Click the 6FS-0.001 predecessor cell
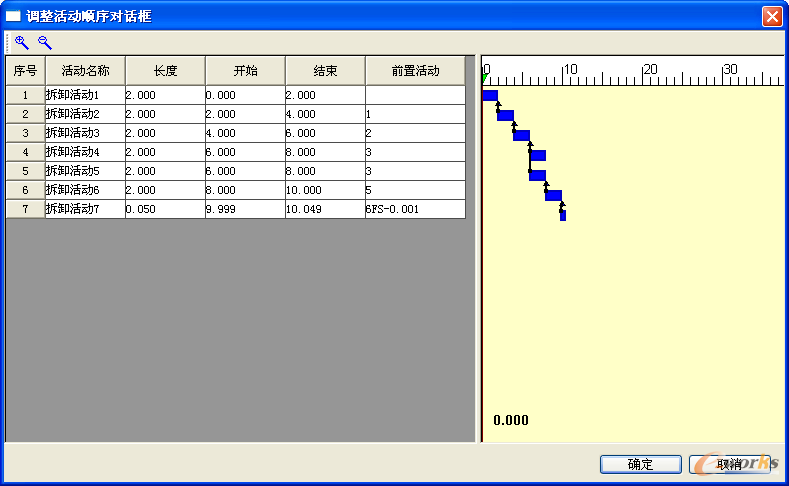 415,209
